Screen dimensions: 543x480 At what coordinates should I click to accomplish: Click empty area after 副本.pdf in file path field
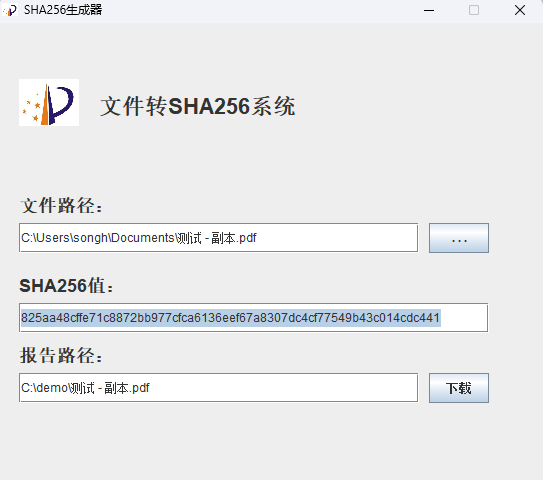click(x=336, y=238)
